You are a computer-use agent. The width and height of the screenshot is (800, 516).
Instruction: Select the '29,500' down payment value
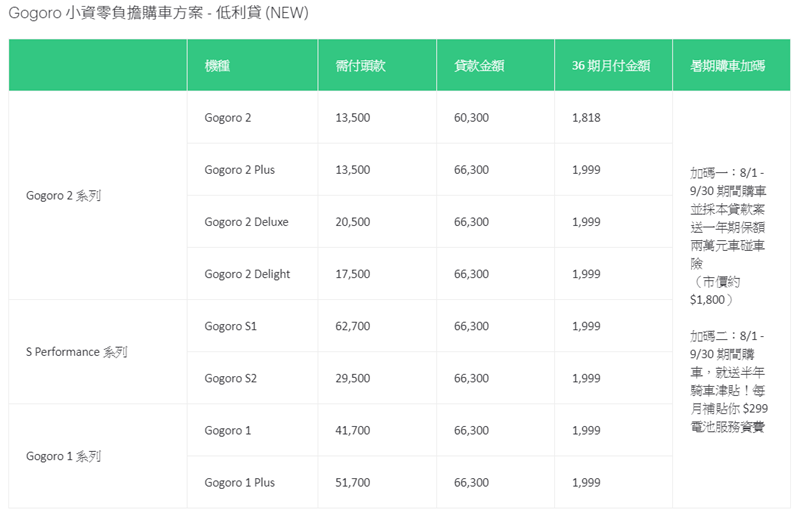(353, 378)
